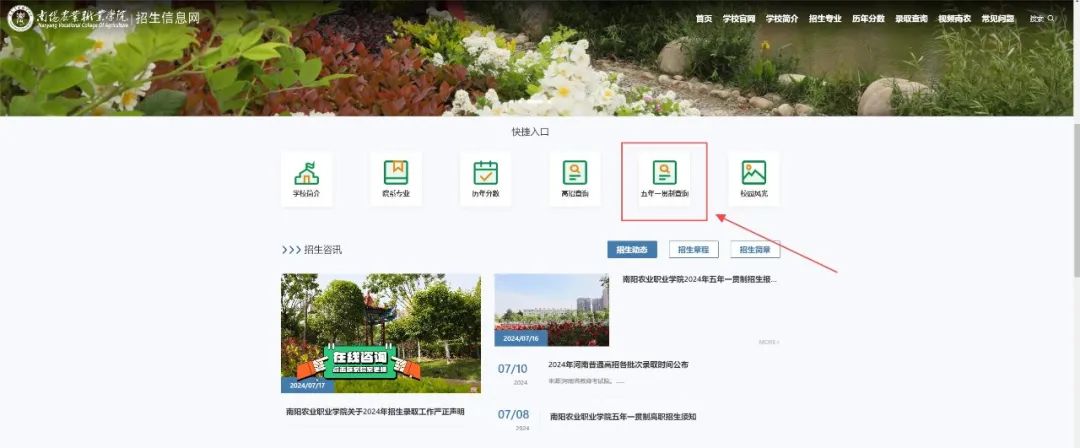1080x448 pixels.
Task: Switch to the 招生简章 tab
Action: click(x=755, y=250)
